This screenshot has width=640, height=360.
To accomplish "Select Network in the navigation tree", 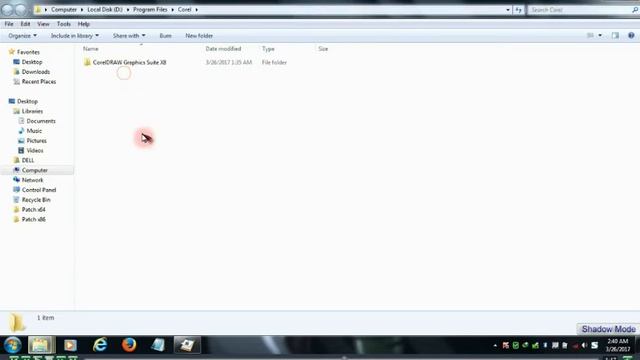I will point(32,180).
